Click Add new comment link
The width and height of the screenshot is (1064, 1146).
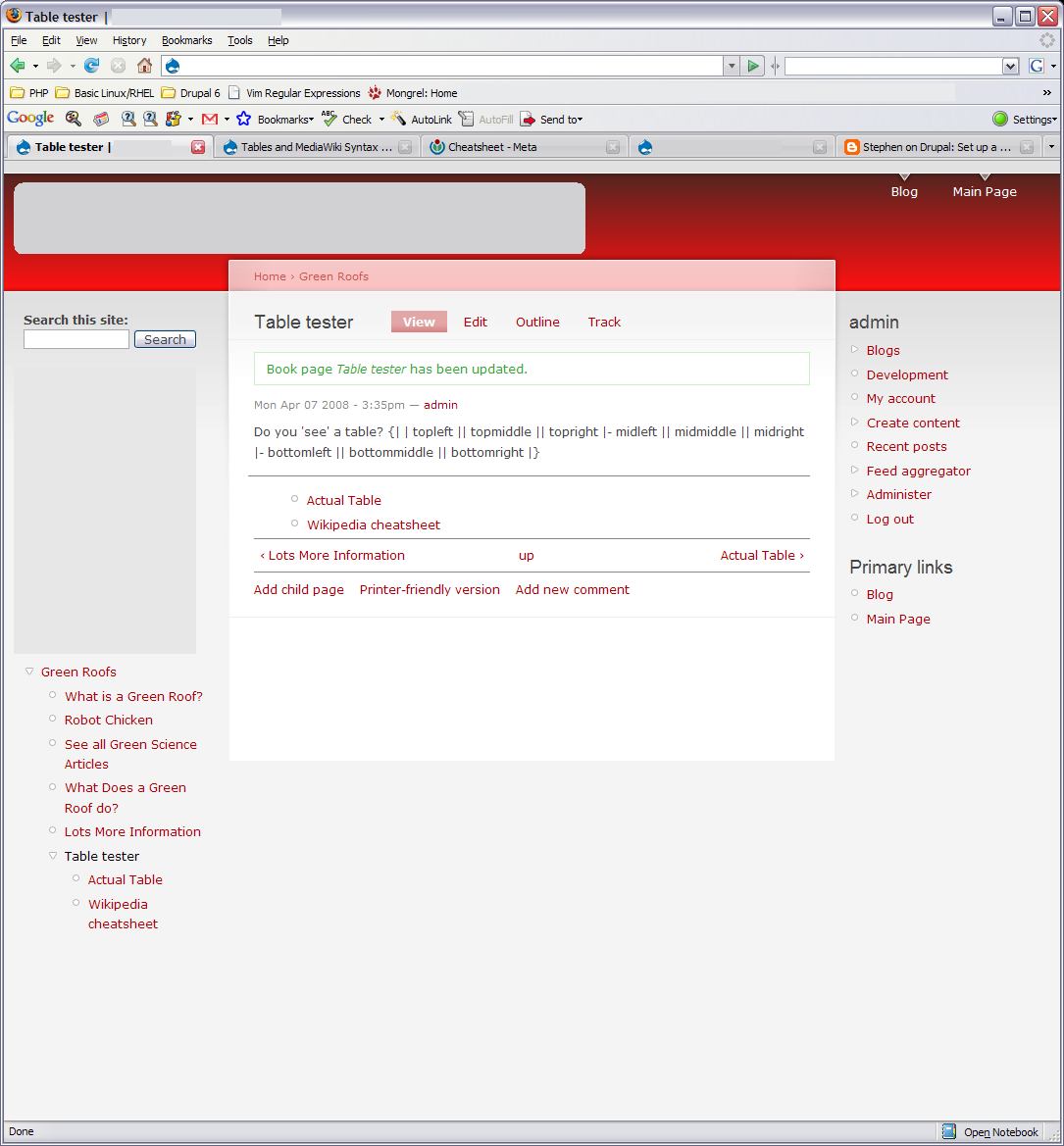click(x=573, y=589)
